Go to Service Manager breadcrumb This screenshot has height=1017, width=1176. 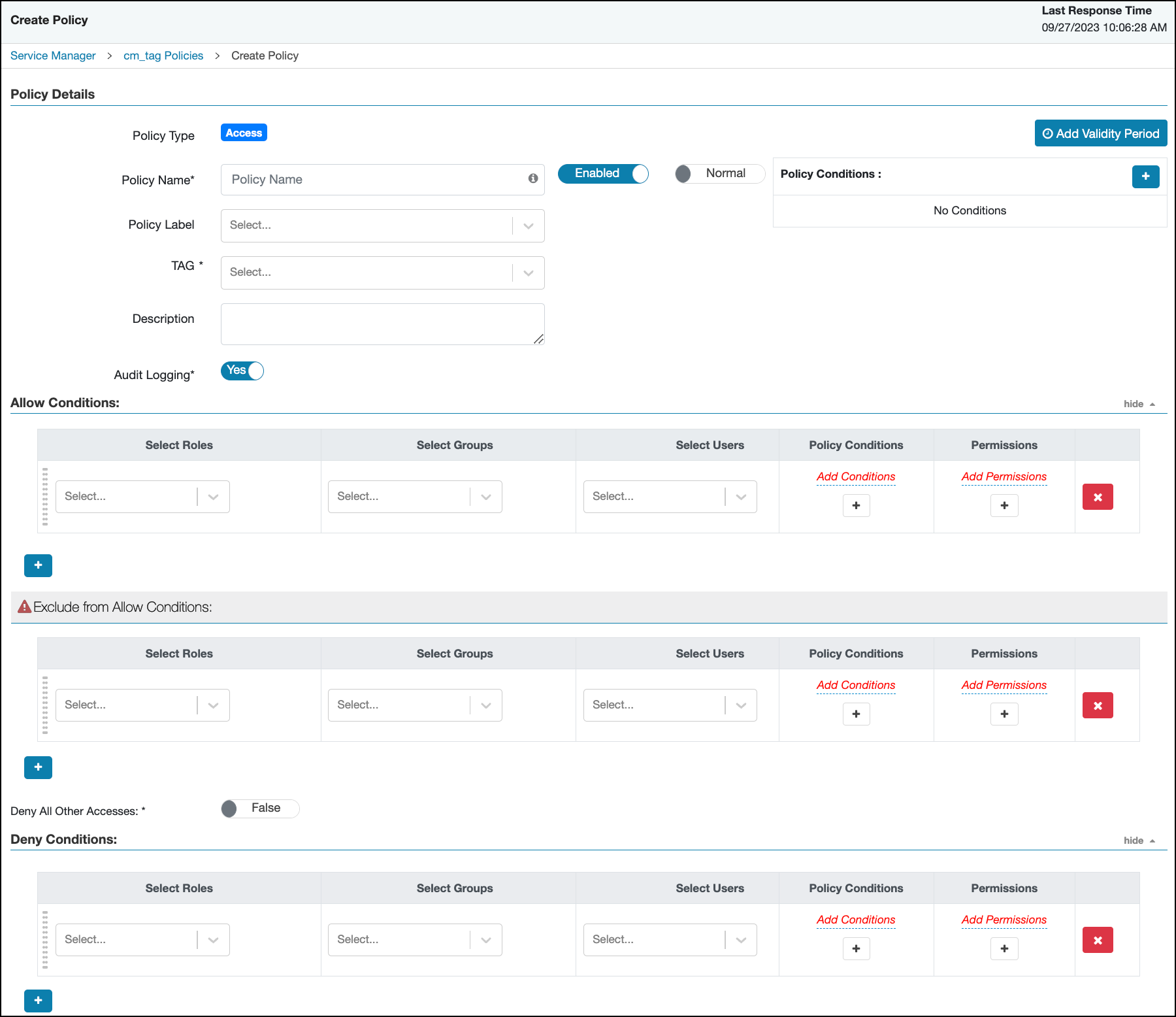(x=53, y=56)
